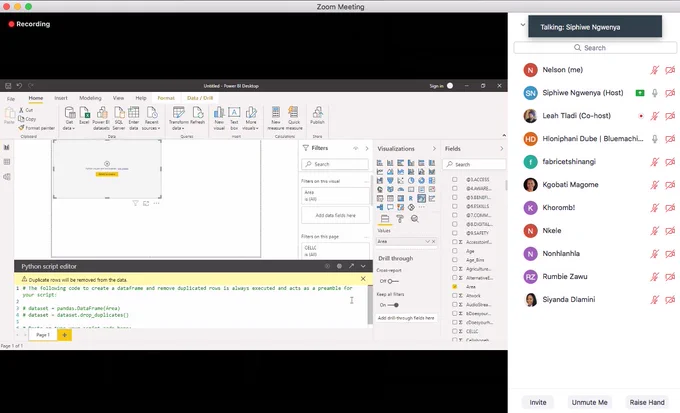The height and width of the screenshot is (413, 680).
Task: Create a New measure
Action: 276,118
